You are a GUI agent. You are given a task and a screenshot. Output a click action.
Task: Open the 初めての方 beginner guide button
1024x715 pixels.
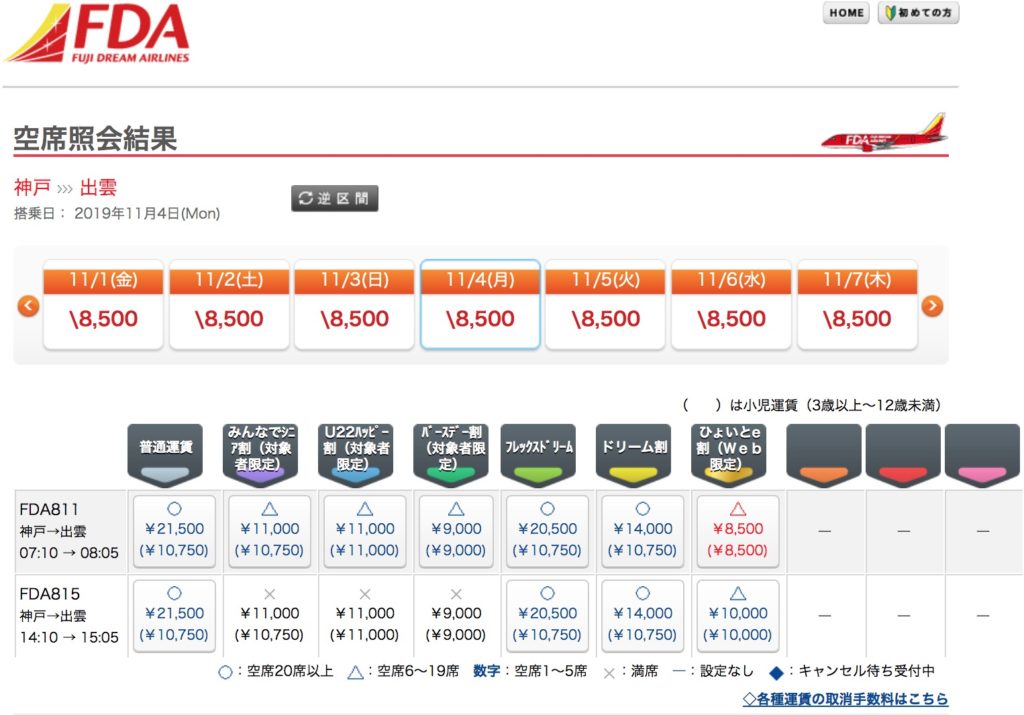[x=918, y=13]
